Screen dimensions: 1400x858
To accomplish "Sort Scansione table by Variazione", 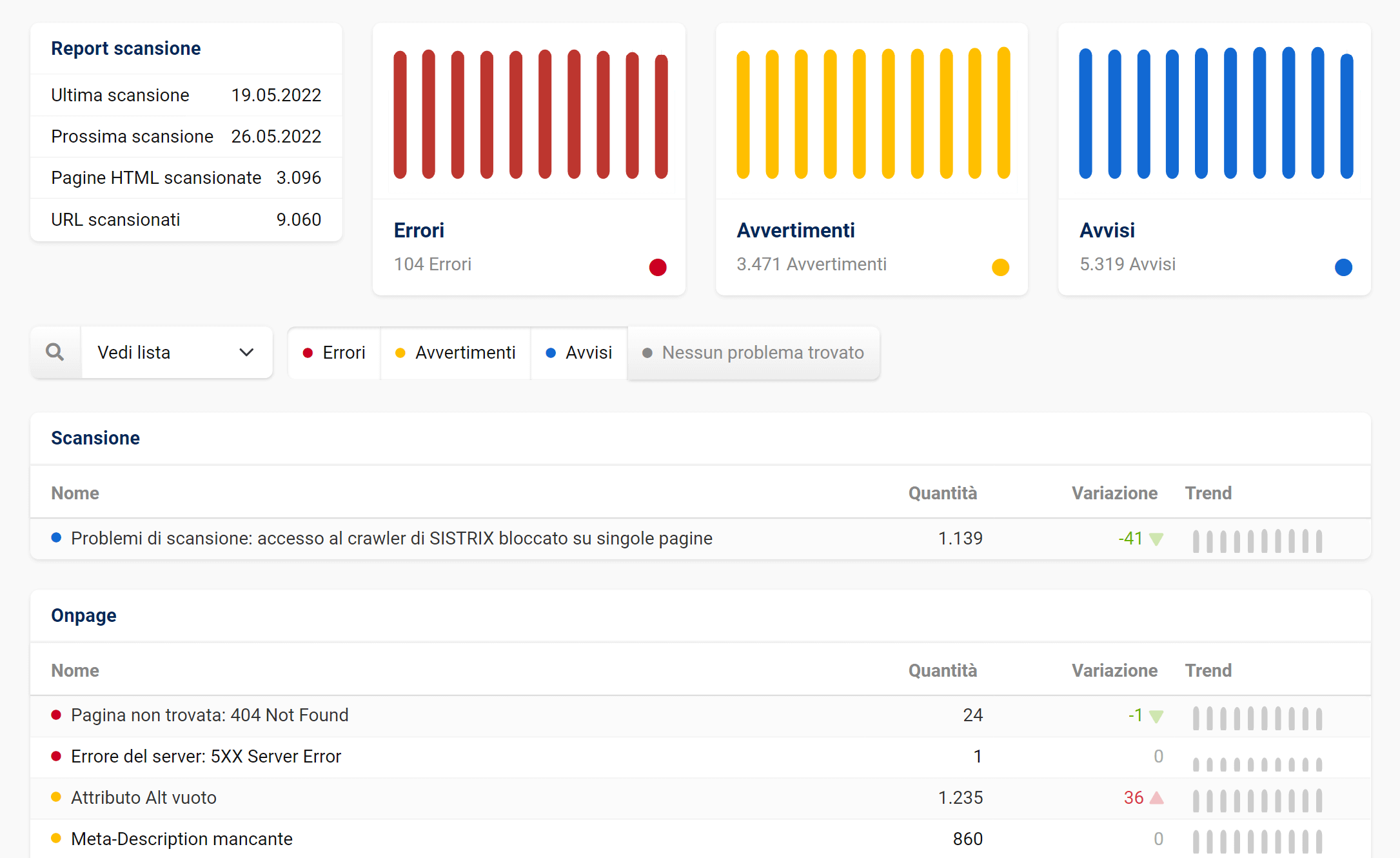I will point(1114,493).
